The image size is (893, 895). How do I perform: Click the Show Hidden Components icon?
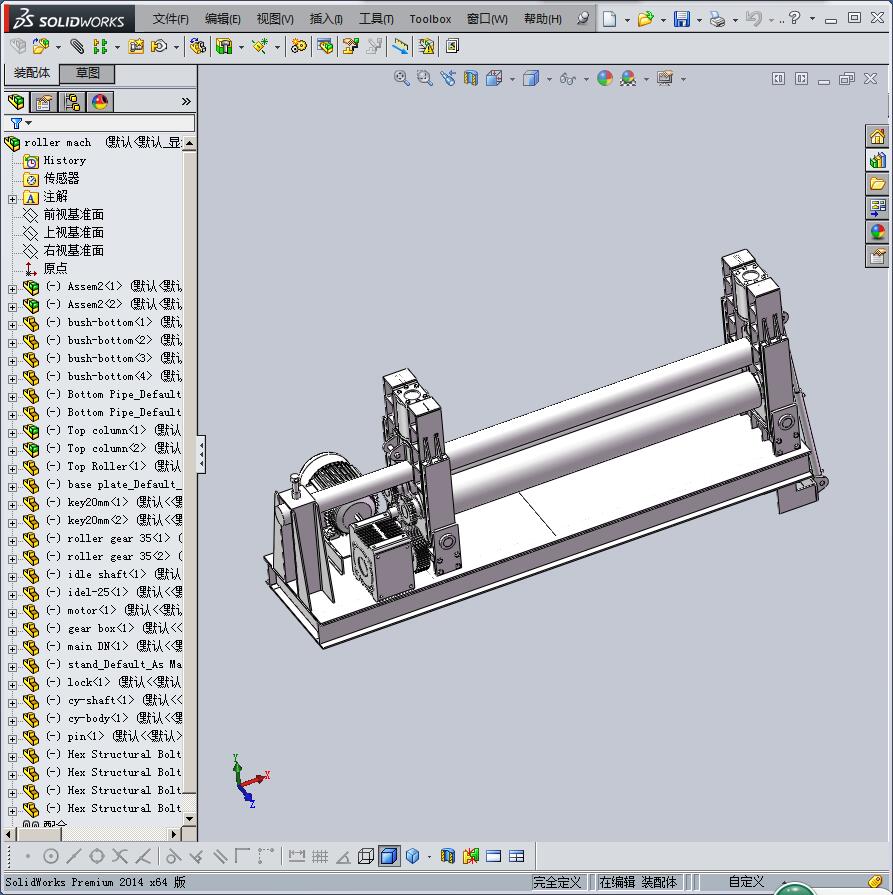pyautogui.click(x=198, y=46)
